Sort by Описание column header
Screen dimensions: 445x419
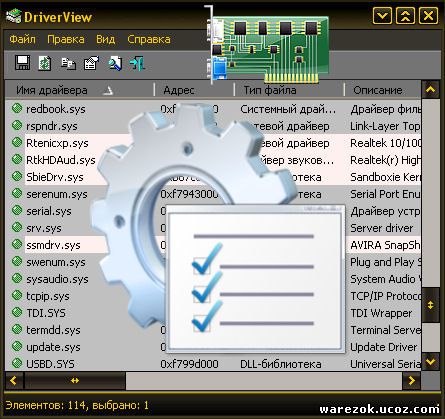(383, 90)
